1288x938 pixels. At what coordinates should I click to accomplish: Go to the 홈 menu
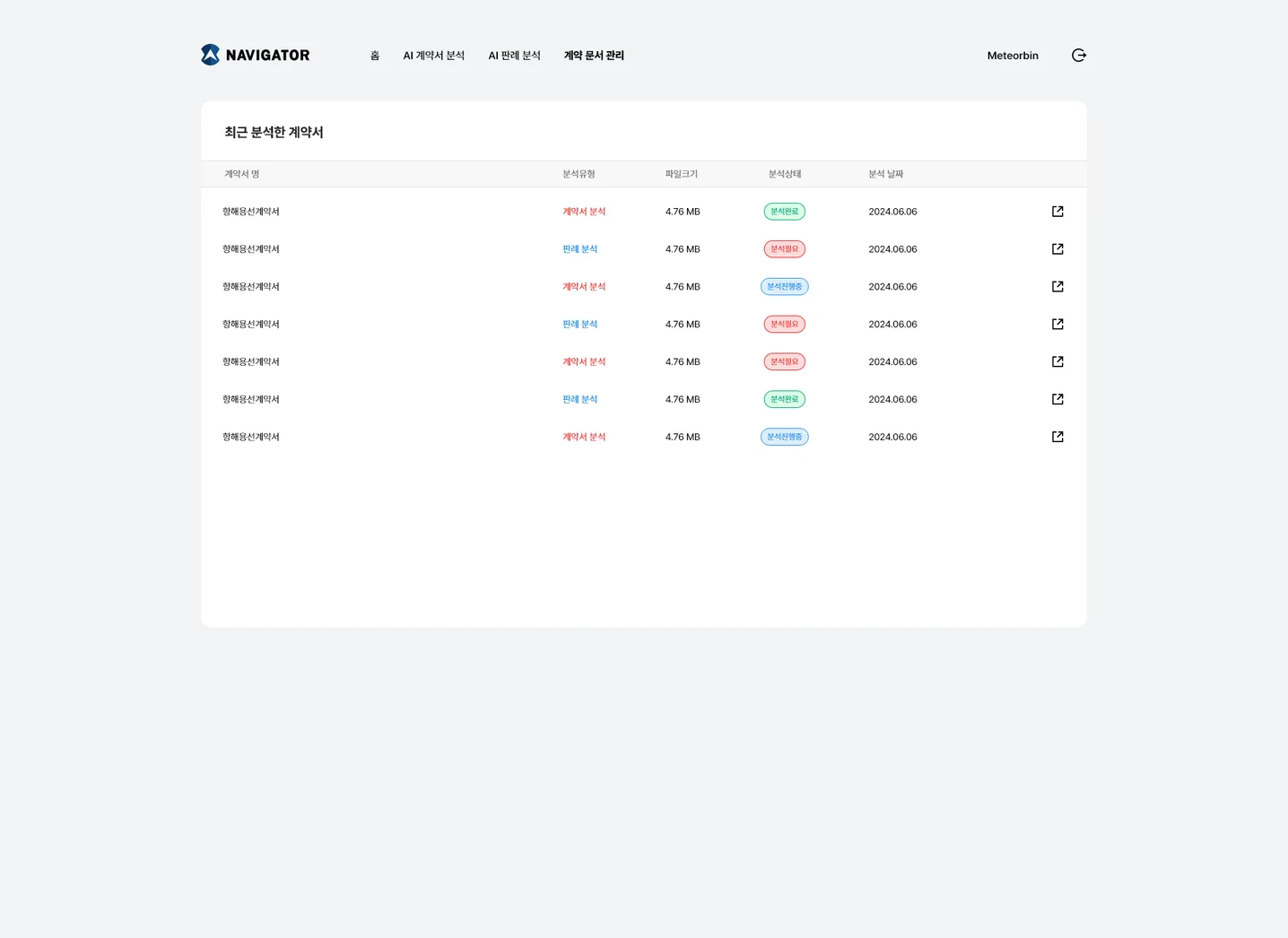375,56
